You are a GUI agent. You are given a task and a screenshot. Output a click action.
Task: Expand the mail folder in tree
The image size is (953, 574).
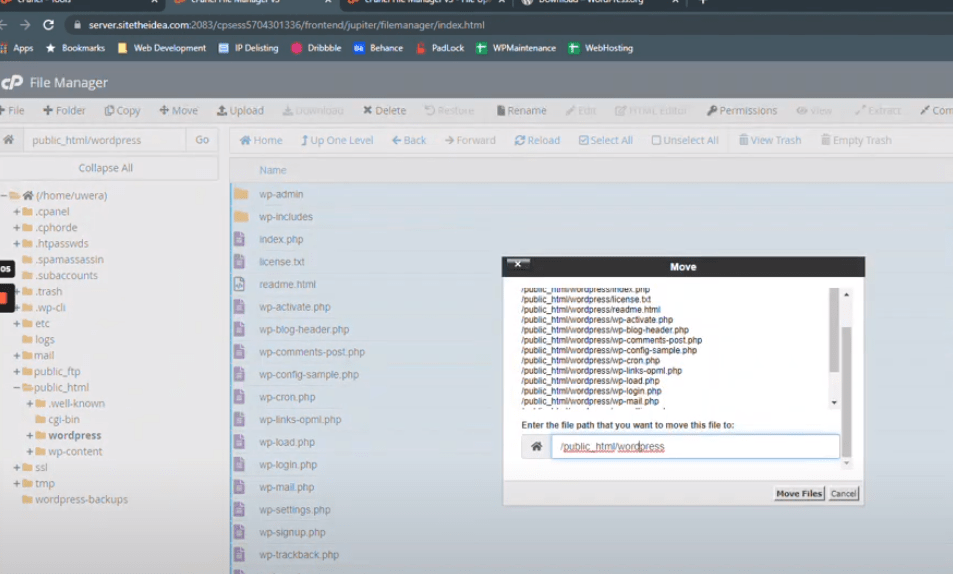(x=17, y=355)
